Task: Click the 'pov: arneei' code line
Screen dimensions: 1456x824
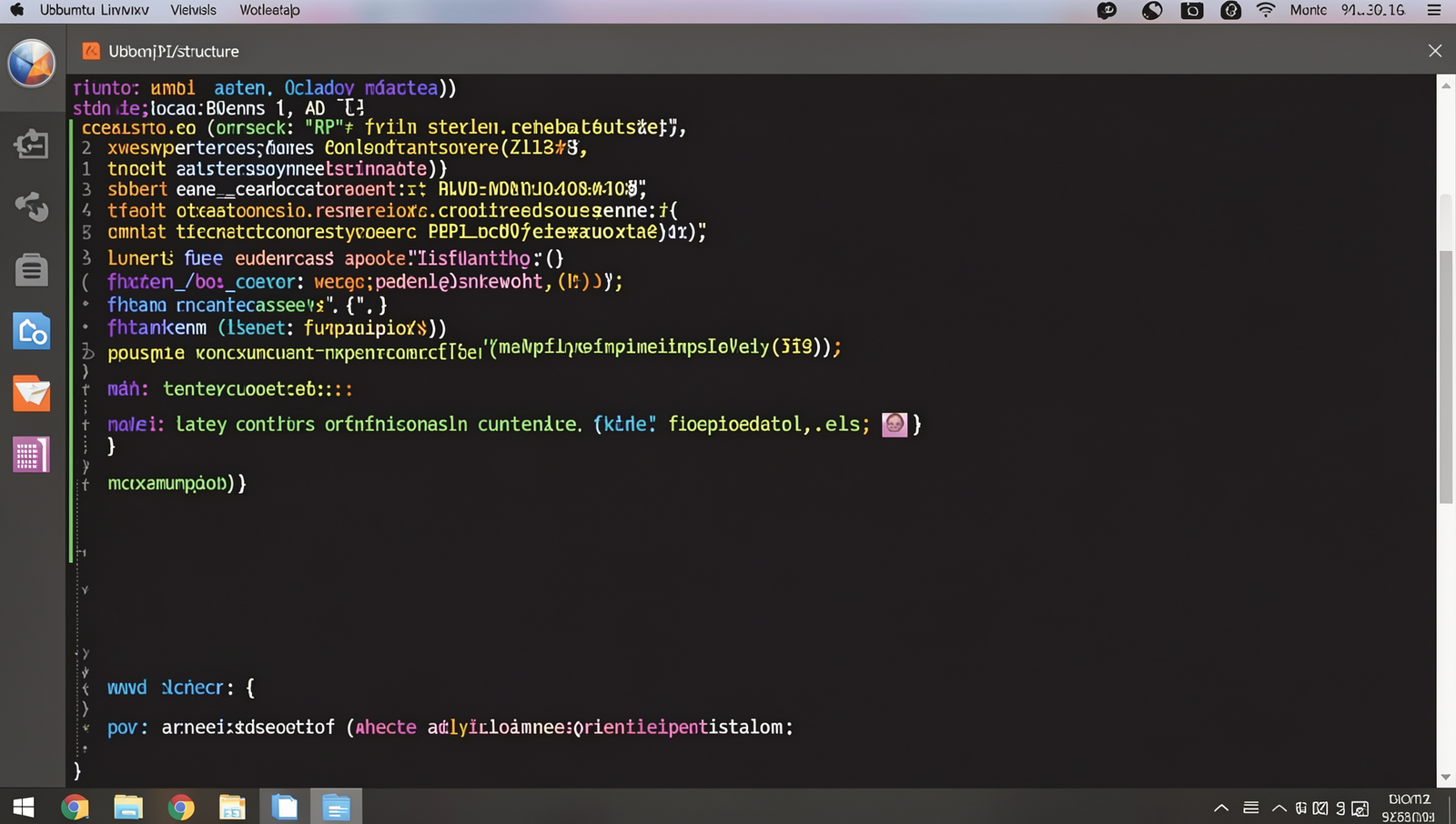Action: (x=450, y=727)
